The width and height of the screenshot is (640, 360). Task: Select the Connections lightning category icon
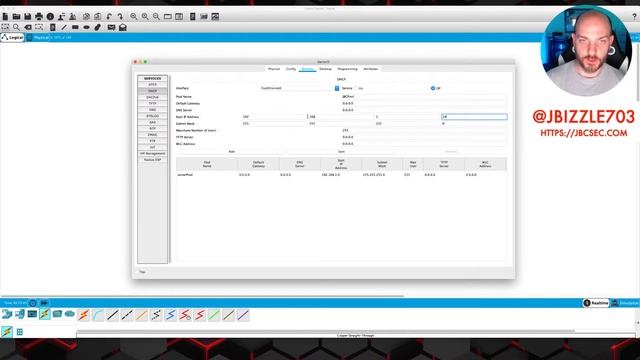coord(44,314)
